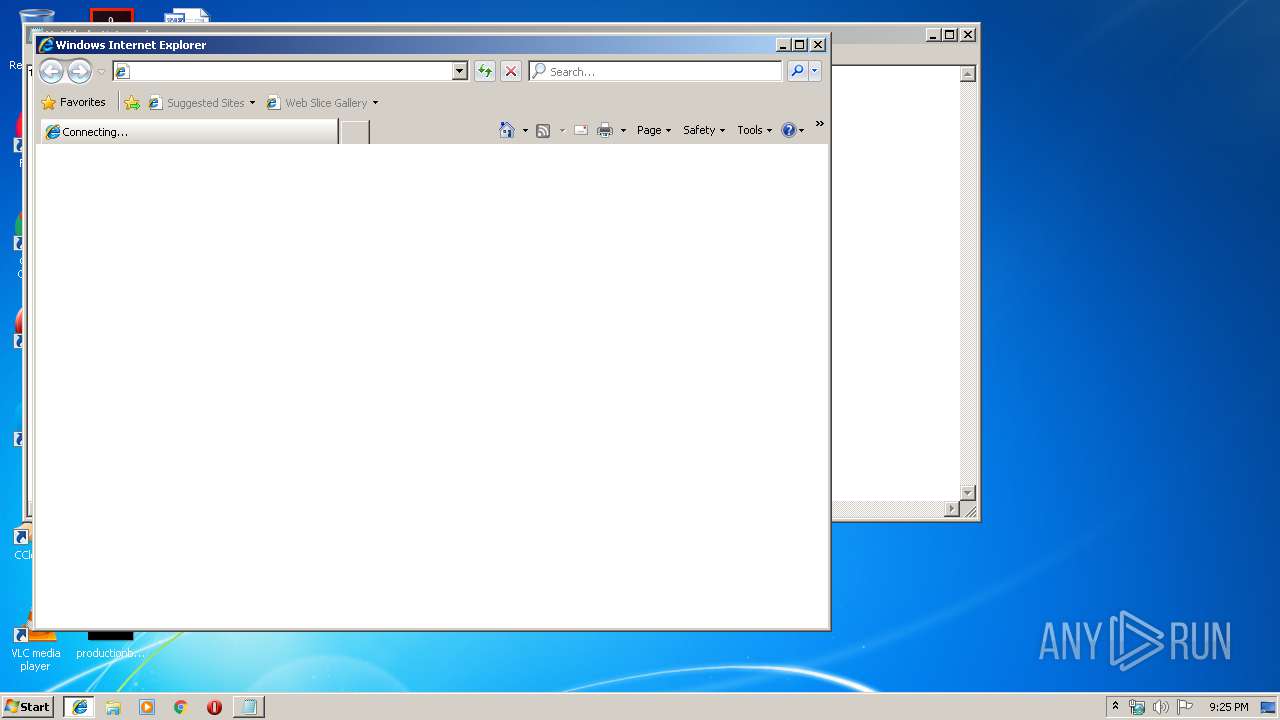The width and height of the screenshot is (1280, 720).
Task: Expand the Print options dropdown arrow
Action: tap(623, 131)
